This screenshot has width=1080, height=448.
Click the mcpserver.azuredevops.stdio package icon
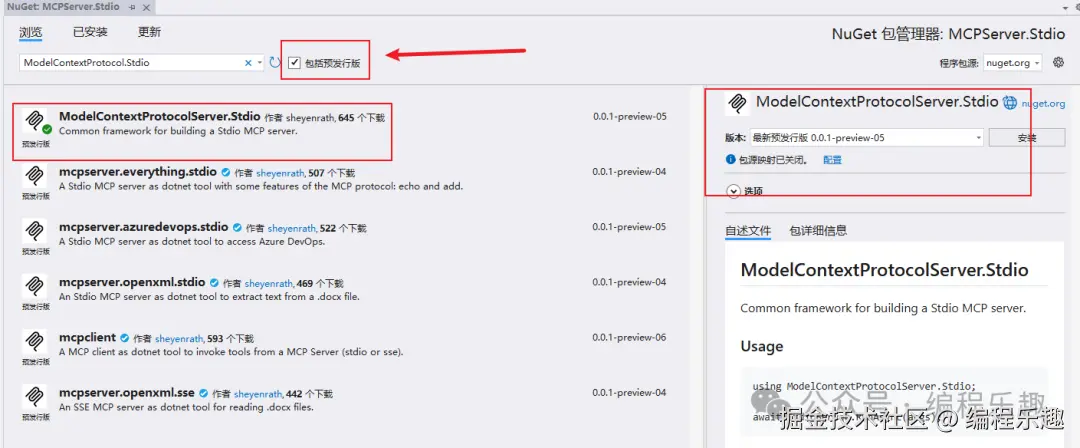(34, 231)
